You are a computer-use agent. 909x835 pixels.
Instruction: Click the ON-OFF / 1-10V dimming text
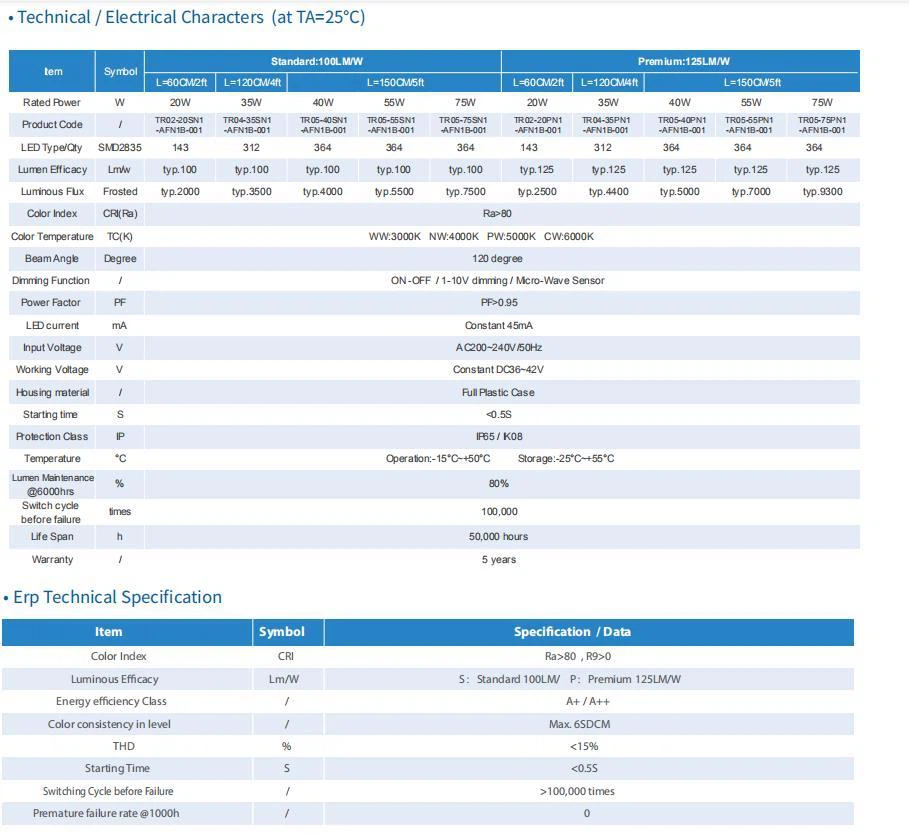[497, 281]
